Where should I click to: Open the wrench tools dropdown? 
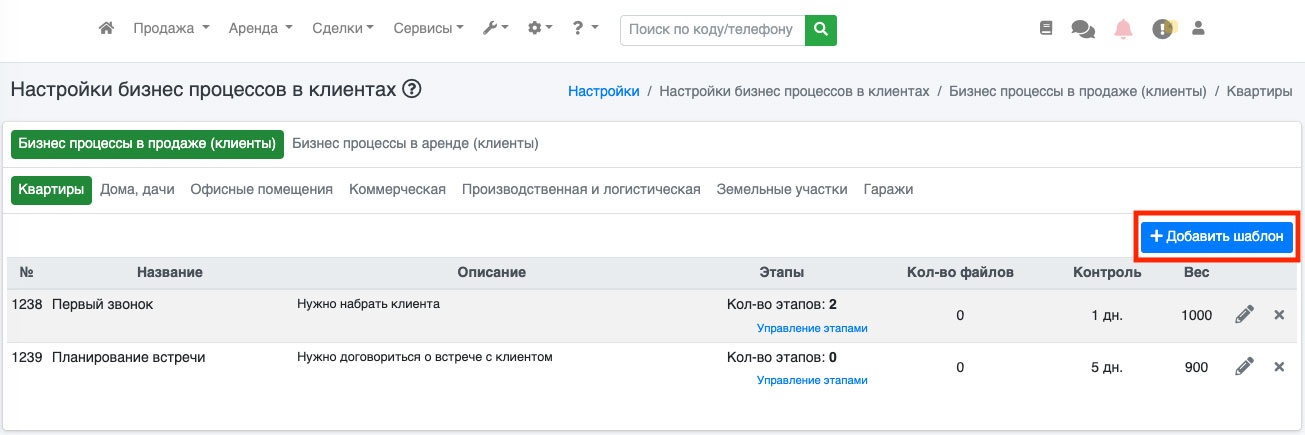click(x=495, y=29)
